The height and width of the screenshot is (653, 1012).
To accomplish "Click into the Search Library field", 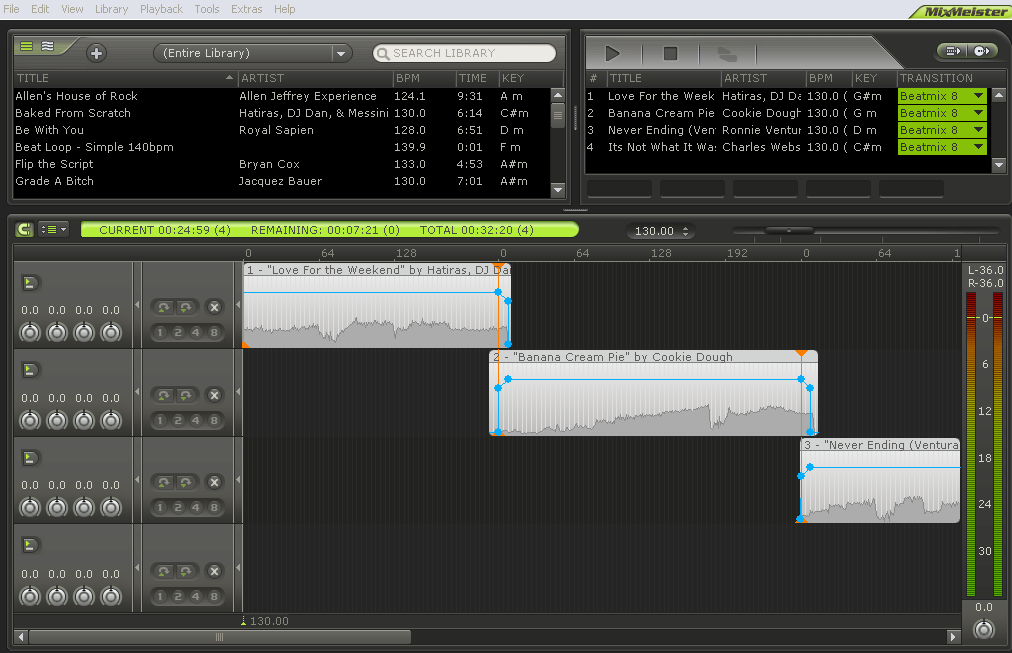I will click(464, 53).
